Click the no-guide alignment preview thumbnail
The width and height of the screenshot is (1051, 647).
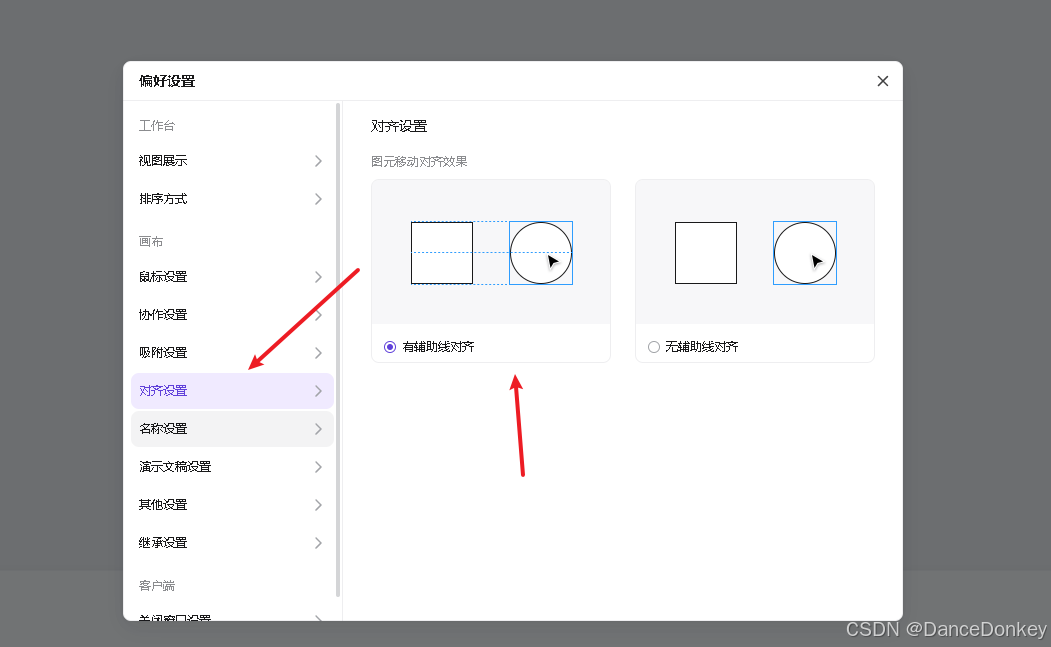[x=755, y=252]
